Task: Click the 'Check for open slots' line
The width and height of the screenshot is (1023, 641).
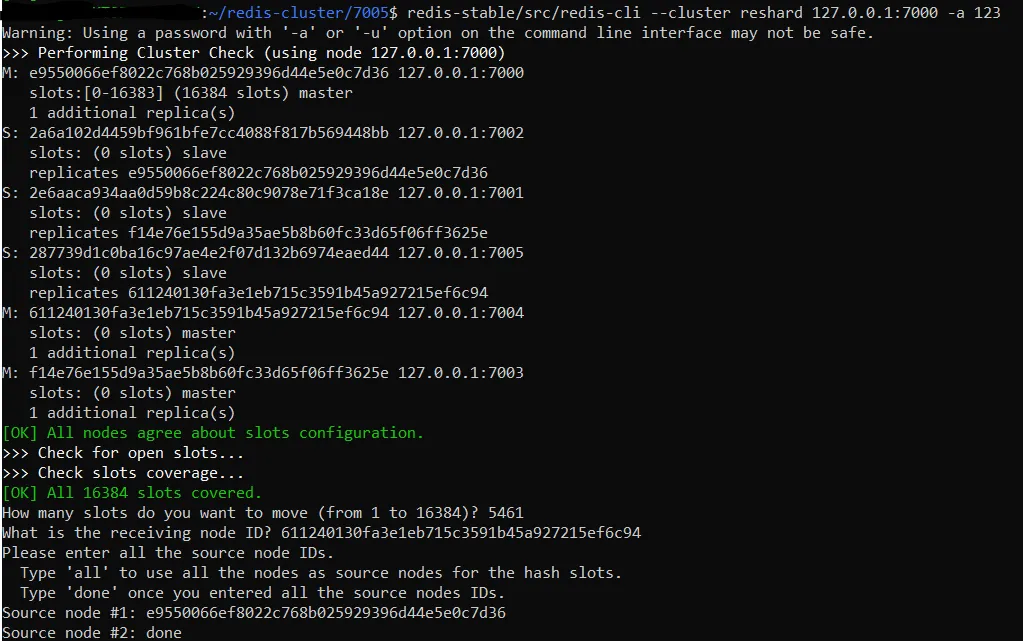Action: pyautogui.click(x=123, y=453)
